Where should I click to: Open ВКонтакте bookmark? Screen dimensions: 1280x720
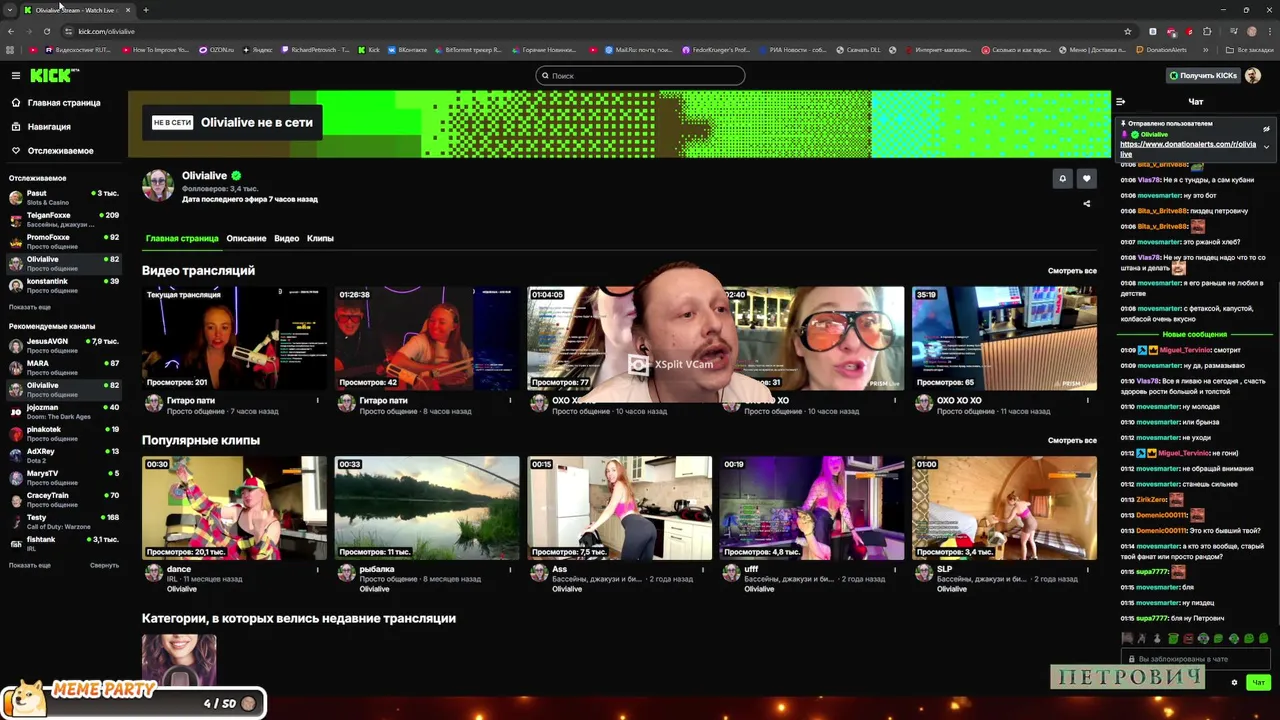click(406, 49)
